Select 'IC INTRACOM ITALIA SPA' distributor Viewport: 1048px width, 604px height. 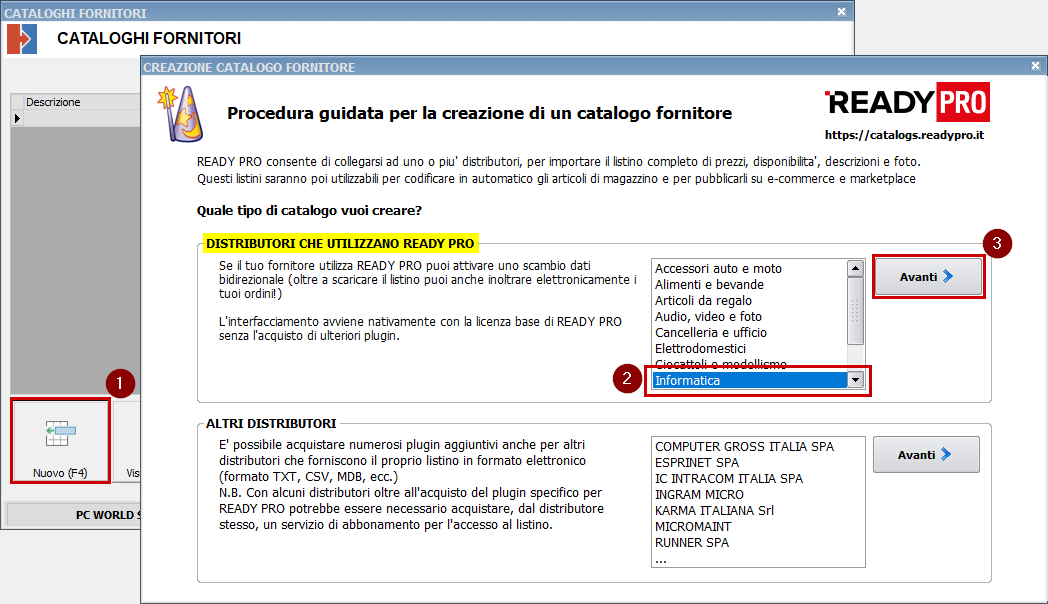pos(729,479)
